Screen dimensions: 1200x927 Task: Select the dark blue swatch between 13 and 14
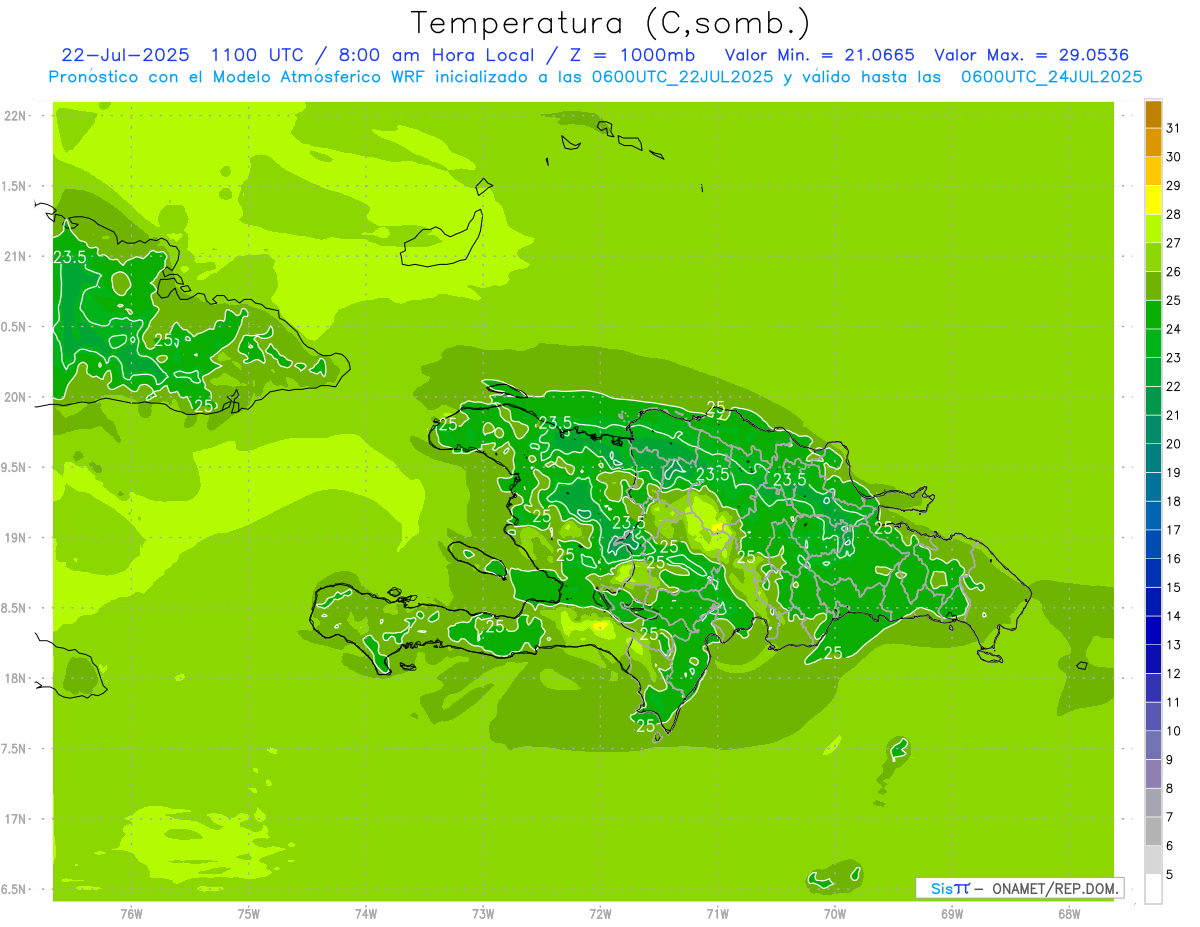coord(1153,631)
